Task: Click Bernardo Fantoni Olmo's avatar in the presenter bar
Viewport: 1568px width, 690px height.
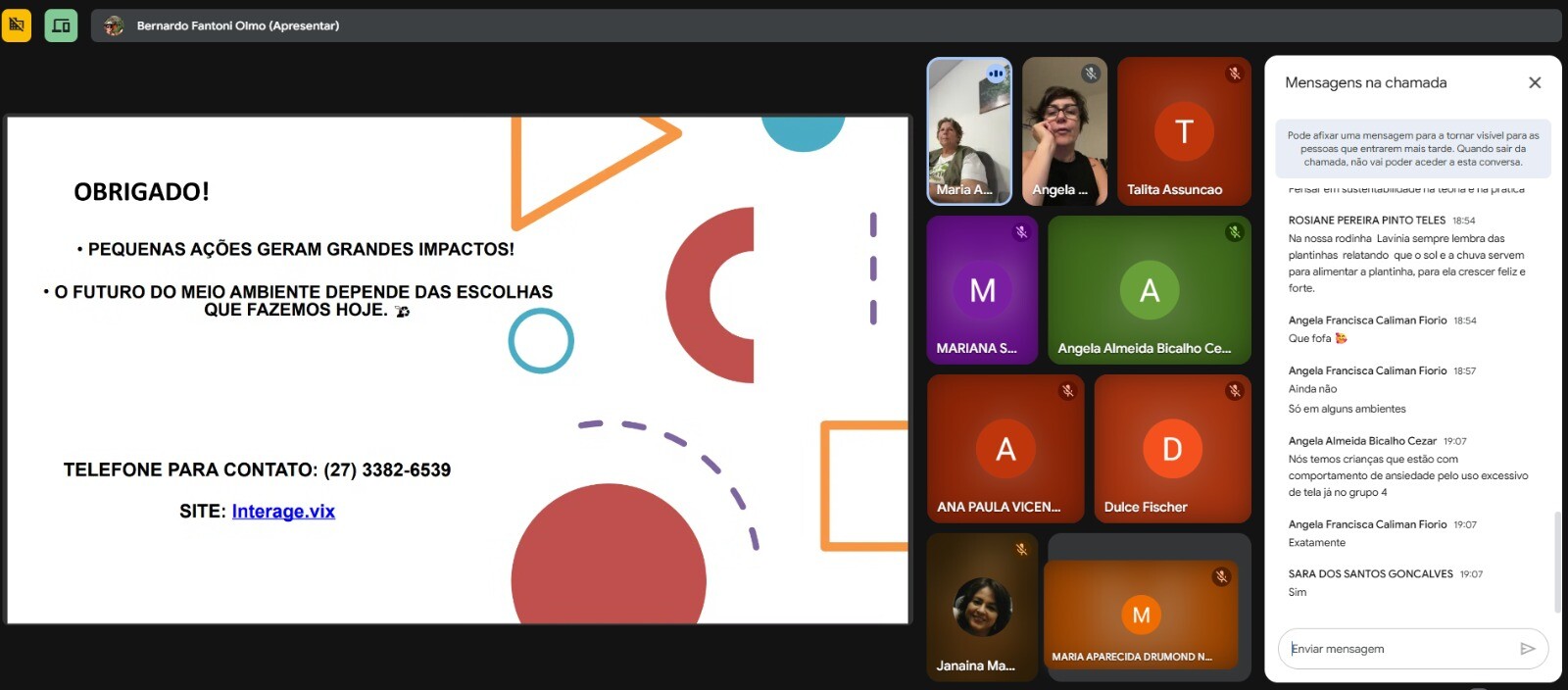Action: (x=114, y=25)
